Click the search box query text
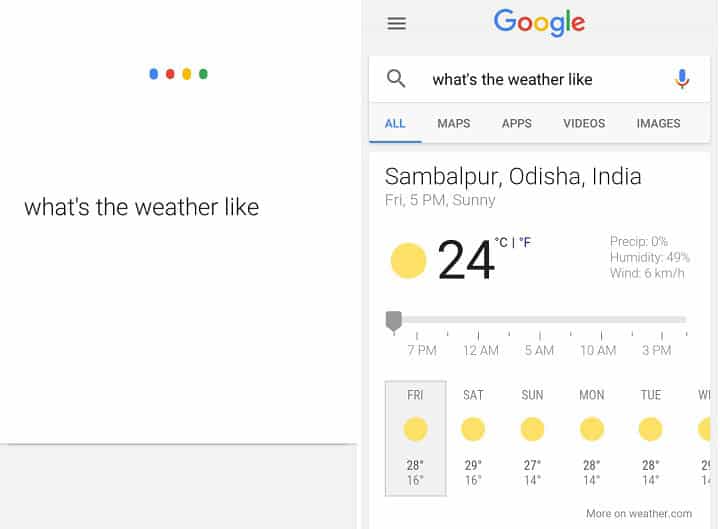The height and width of the screenshot is (529, 720). (512, 79)
